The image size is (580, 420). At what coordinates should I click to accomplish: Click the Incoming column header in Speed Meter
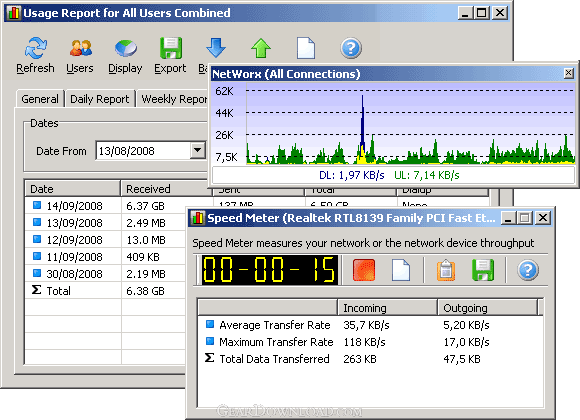click(x=388, y=308)
